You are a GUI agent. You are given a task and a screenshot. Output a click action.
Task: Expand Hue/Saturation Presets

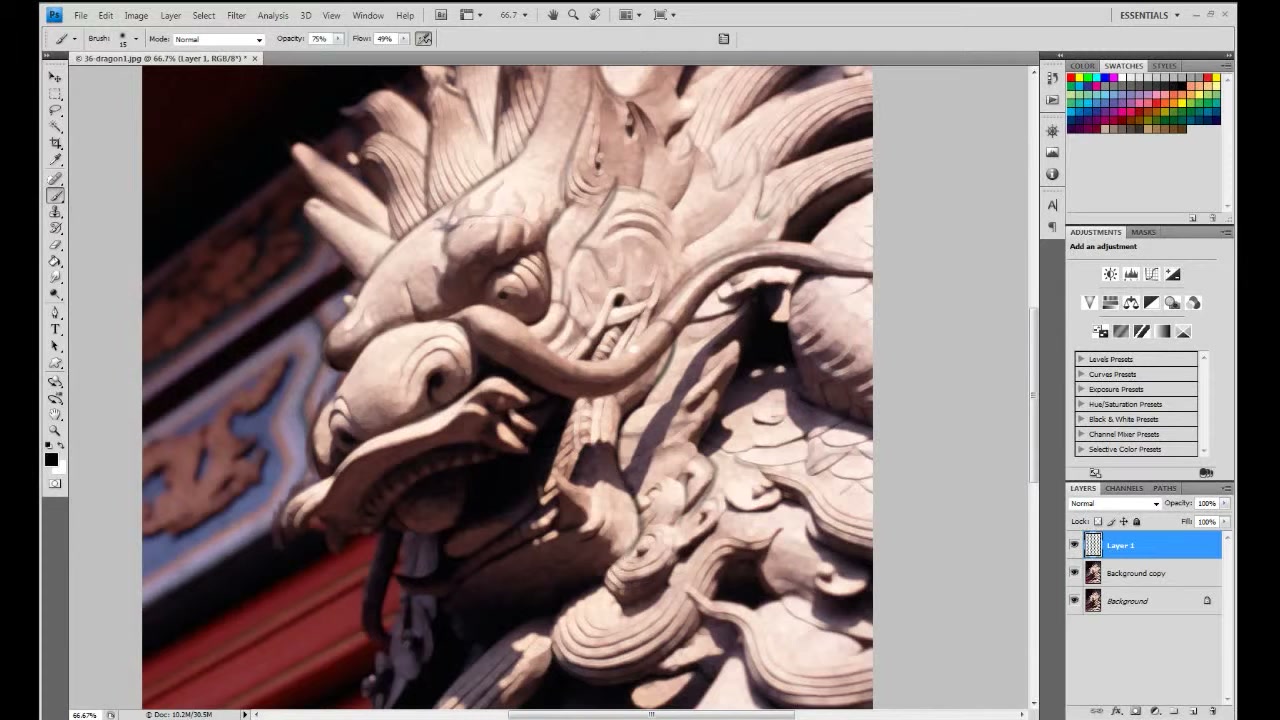point(1081,404)
